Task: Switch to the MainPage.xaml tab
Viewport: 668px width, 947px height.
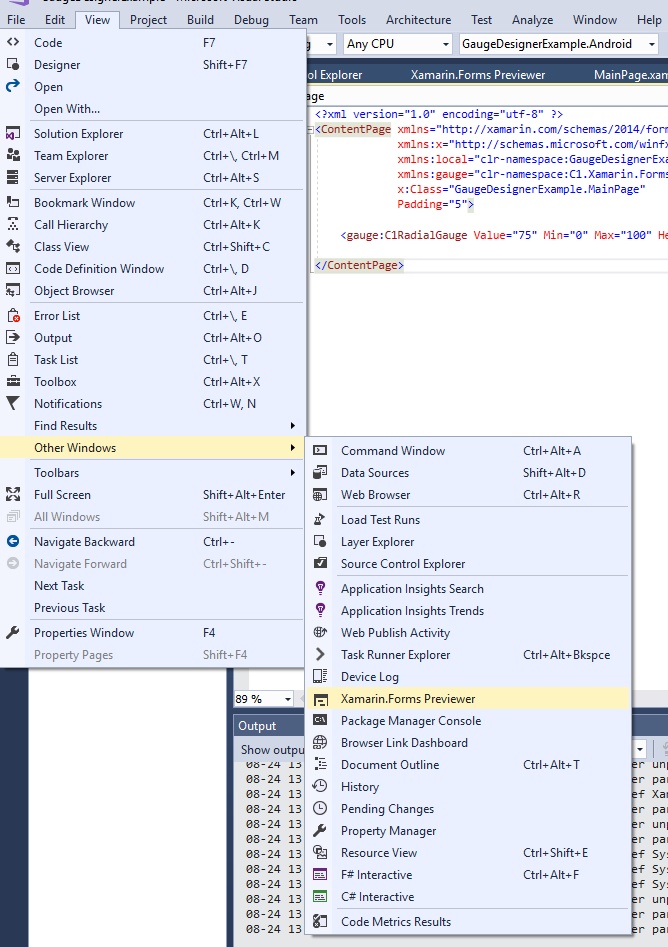Action: point(631,75)
